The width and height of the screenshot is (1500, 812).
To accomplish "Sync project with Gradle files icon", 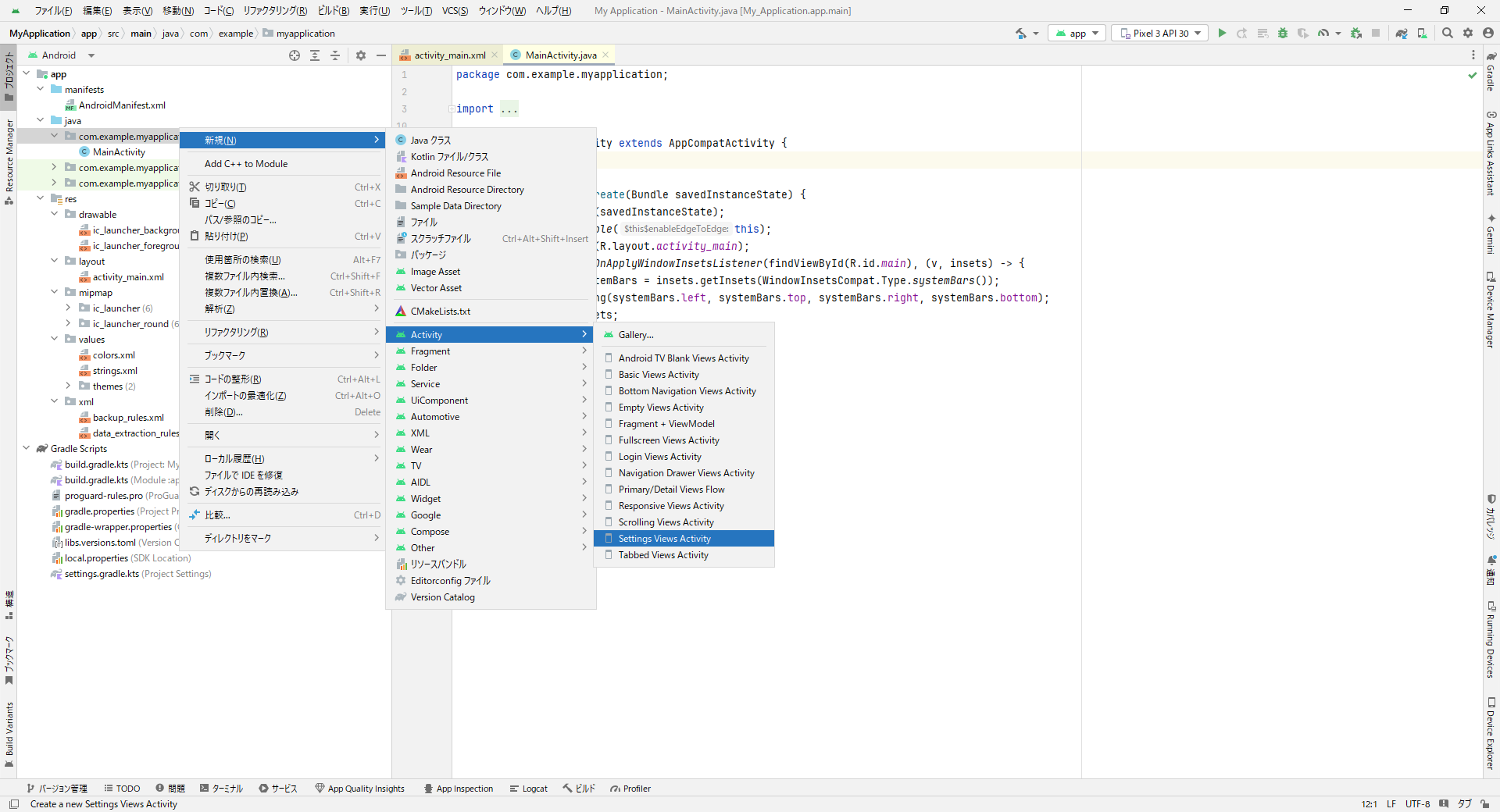I will coord(1402,34).
